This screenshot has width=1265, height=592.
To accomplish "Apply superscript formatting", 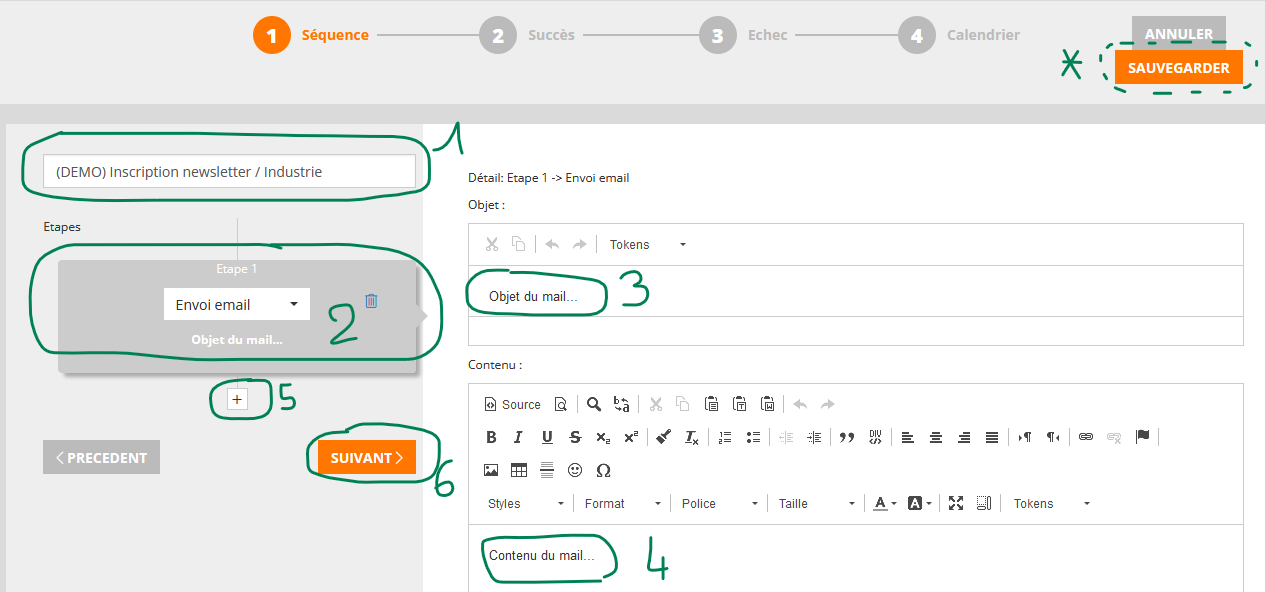I will pyautogui.click(x=631, y=437).
